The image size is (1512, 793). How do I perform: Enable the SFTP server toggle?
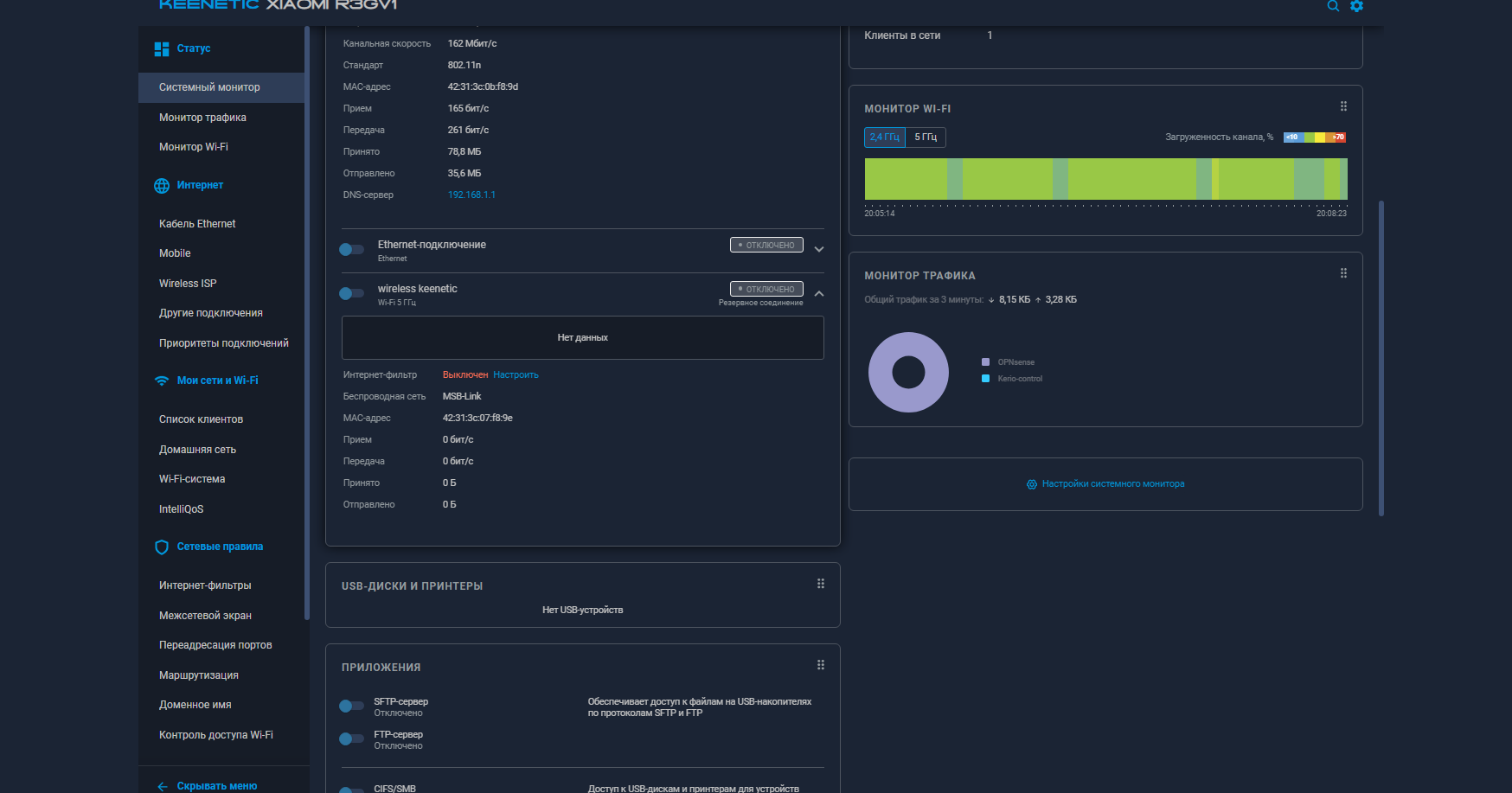pos(351,706)
